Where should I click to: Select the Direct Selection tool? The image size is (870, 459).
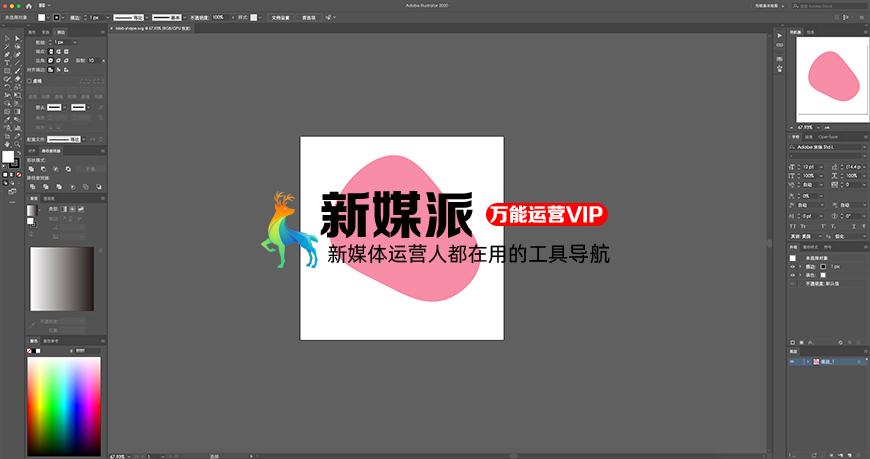coord(18,38)
